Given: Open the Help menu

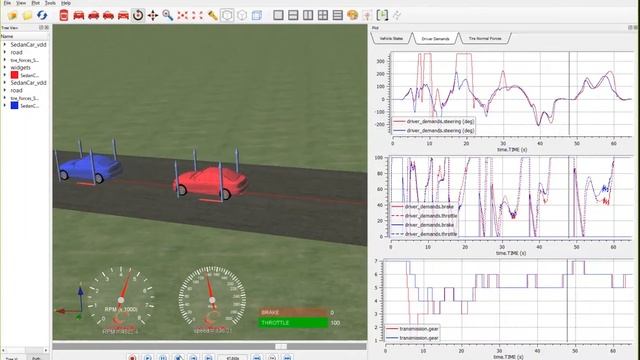Looking at the screenshot, I should 66,3.
